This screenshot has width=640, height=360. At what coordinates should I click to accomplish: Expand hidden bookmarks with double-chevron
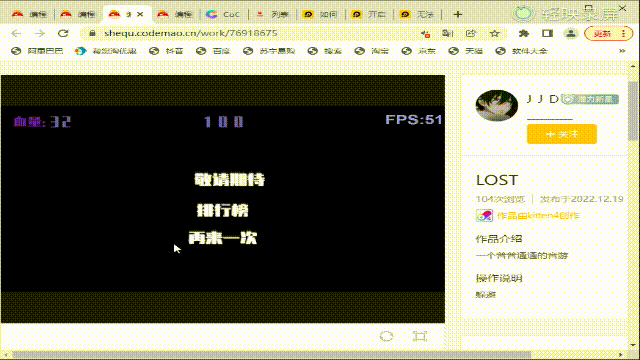click(x=622, y=51)
